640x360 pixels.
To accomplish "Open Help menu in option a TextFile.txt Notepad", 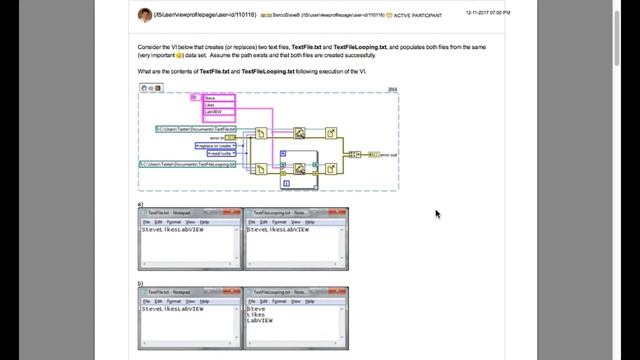I will pos(204,222).
